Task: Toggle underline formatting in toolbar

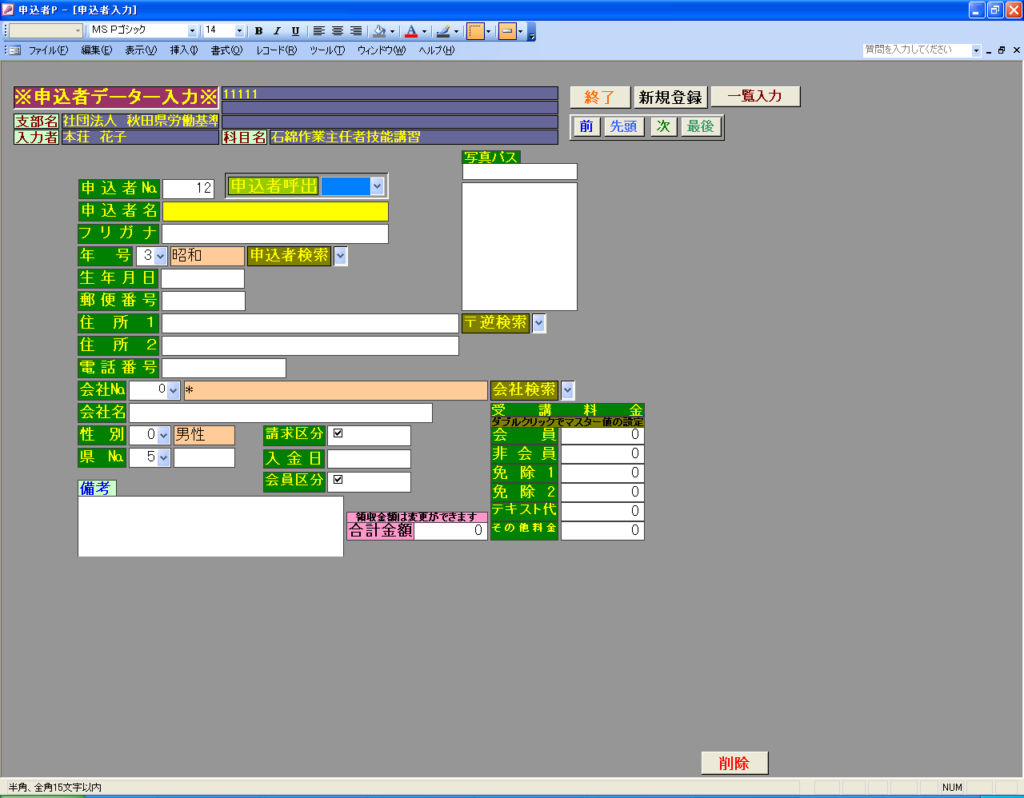Action: [x=295, y=31]
